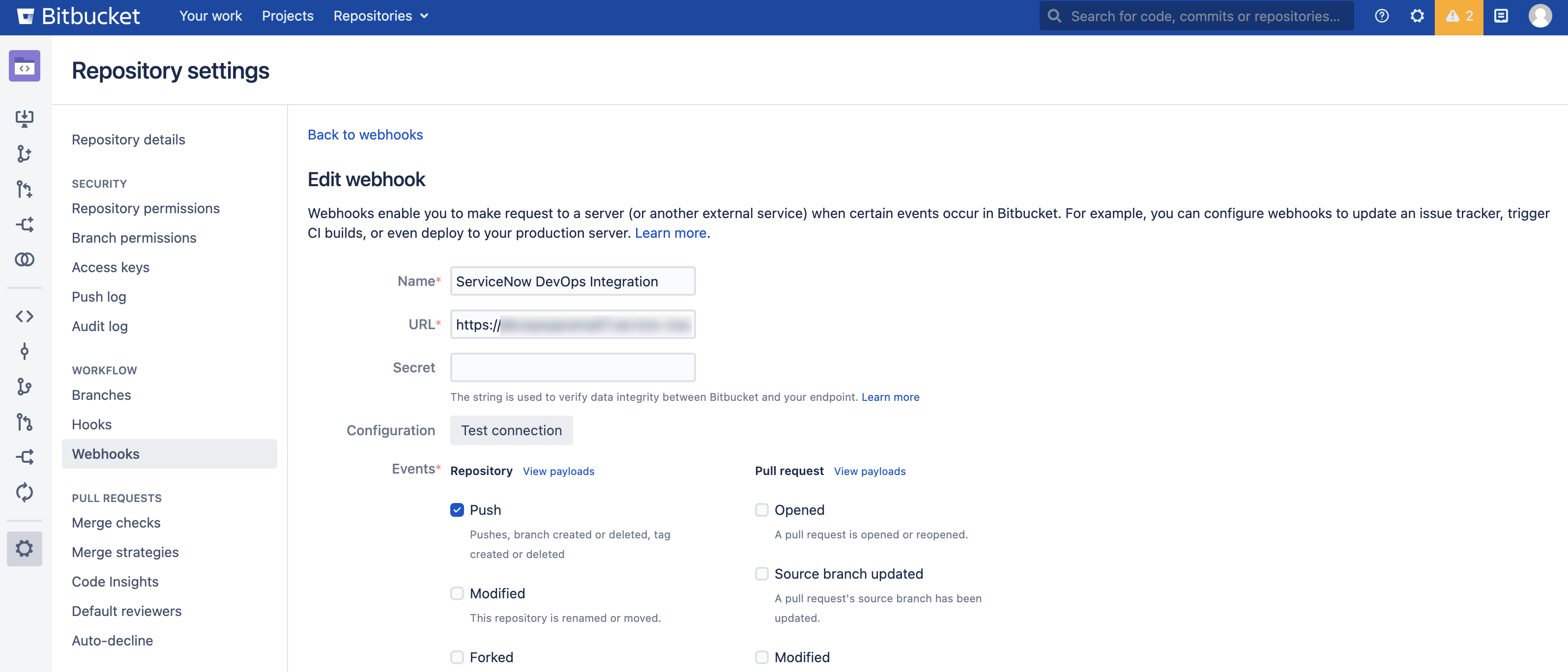The width and height of the screenshot is (1568, 672).
Task: Open the Pull requests icon in sidebar
Action: 25,422
